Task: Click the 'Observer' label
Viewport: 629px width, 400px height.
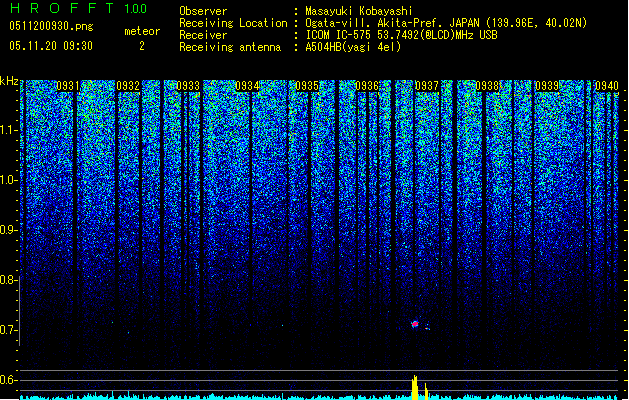Action: (x=203, y=11)
